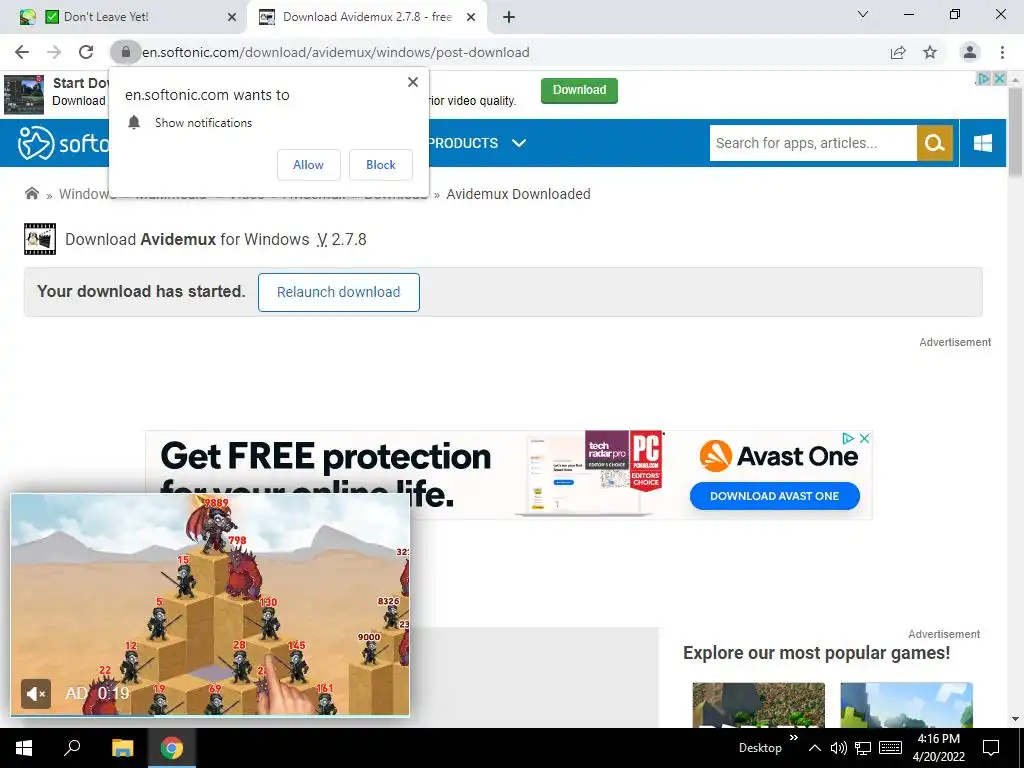Click the search for apps field
The image size is (1024, 768).
pos(813,143)
